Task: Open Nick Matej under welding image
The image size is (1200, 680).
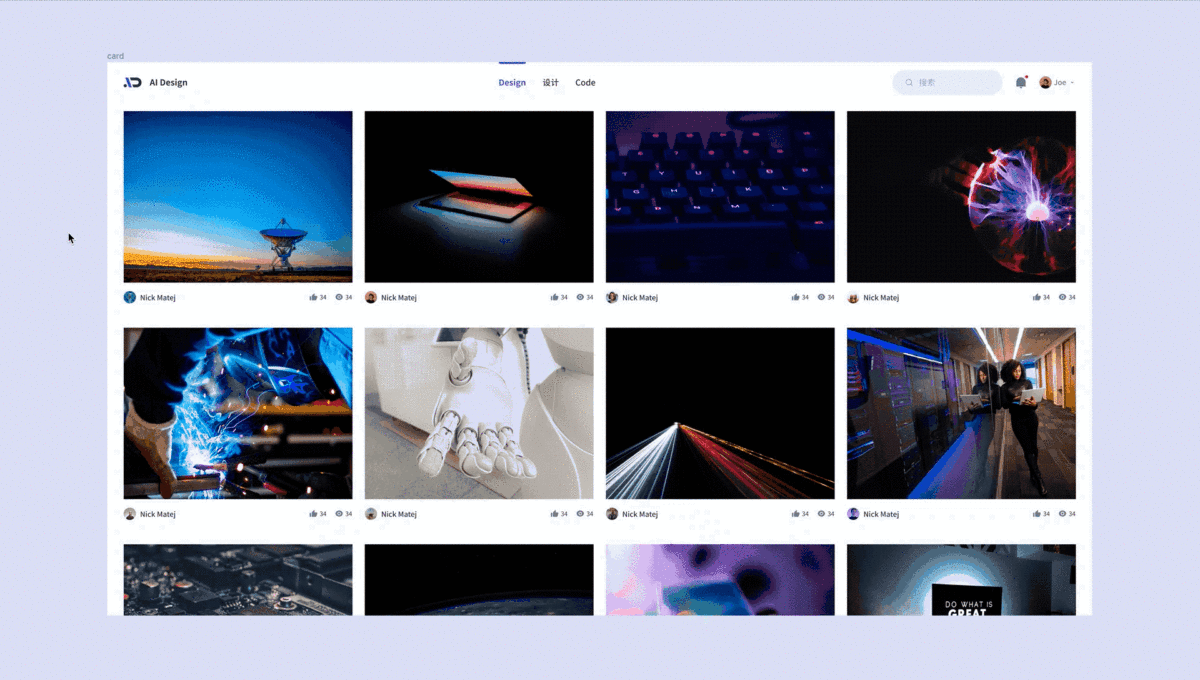Action: click(x=158, y=515)
